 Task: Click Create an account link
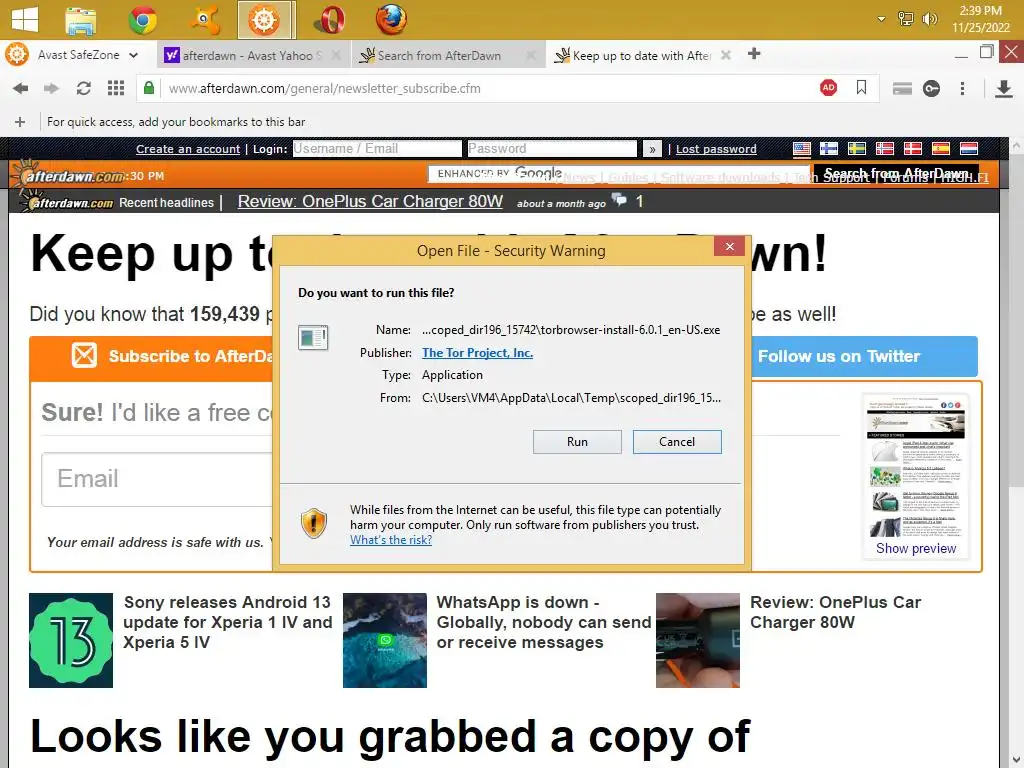coord(188,149)
